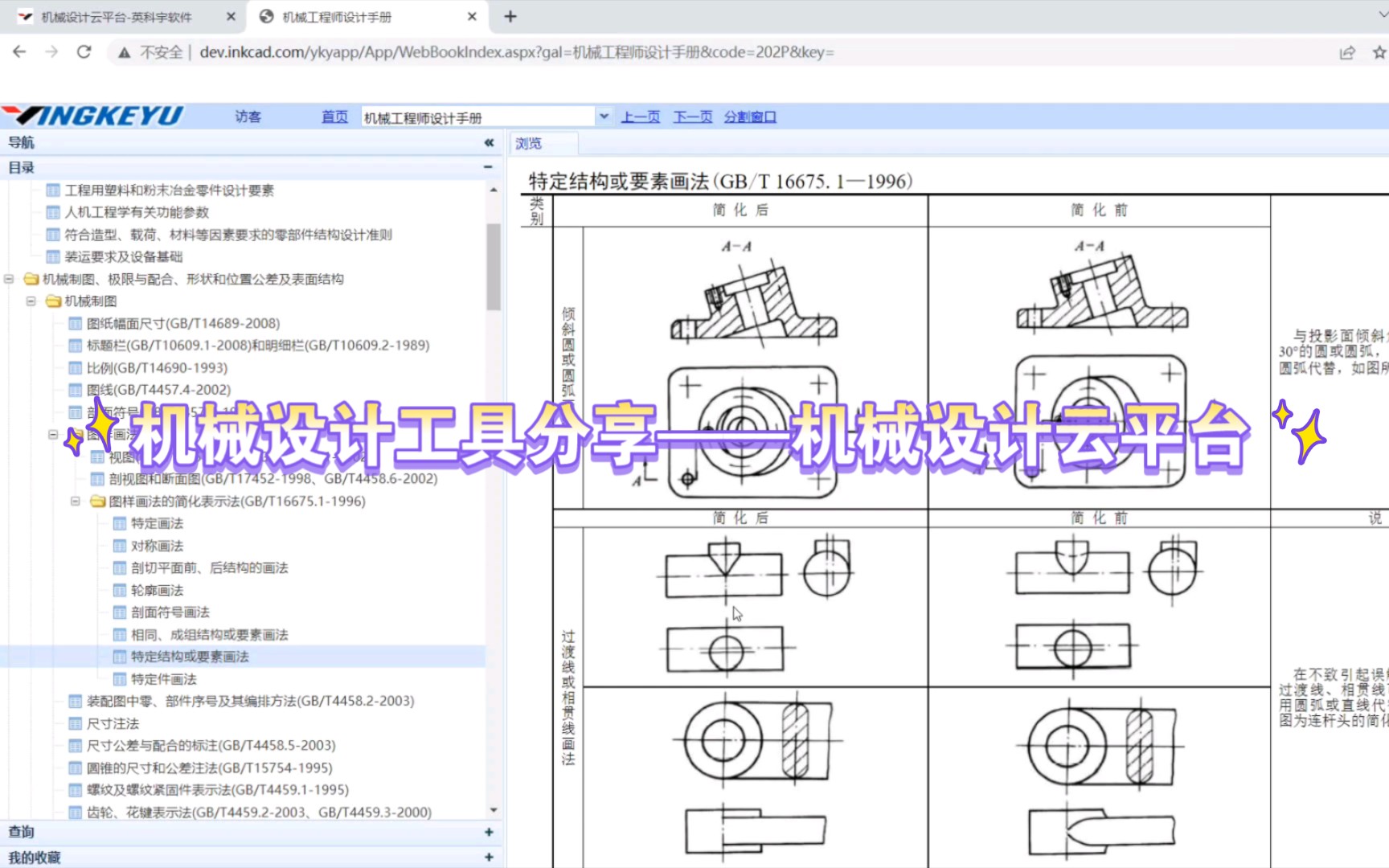
Task: Open the 首页 link
Action: point(334,117)
